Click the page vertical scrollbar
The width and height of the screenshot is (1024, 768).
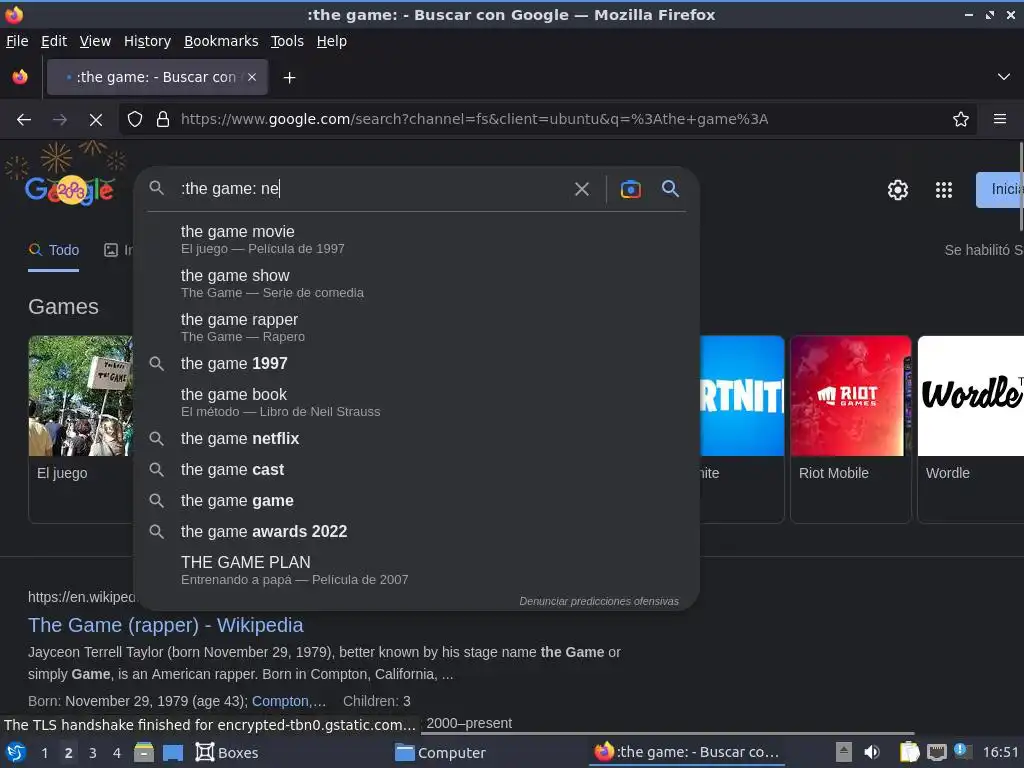point(1021,186)
